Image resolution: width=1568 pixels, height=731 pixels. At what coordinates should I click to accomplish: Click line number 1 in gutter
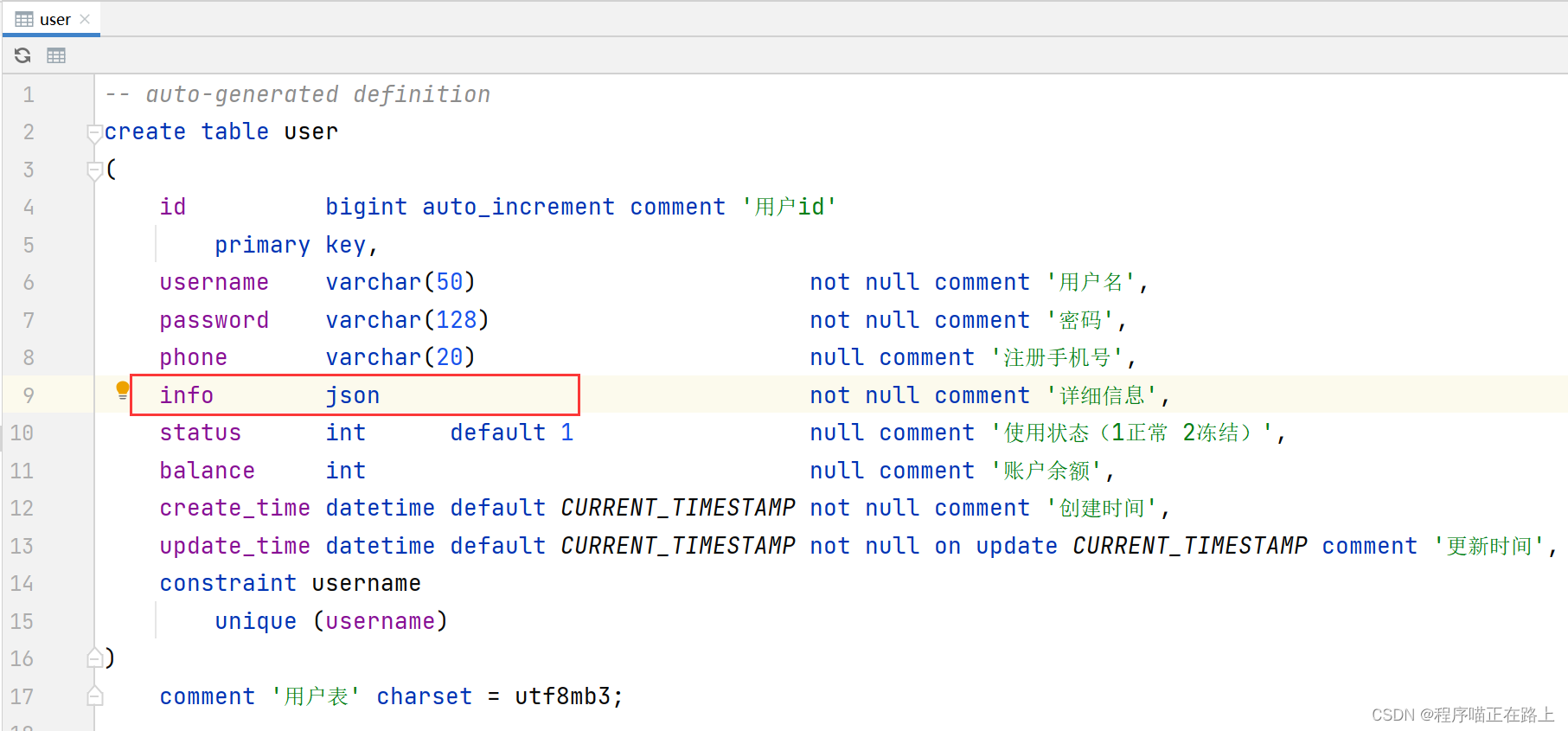coord(29,94)
